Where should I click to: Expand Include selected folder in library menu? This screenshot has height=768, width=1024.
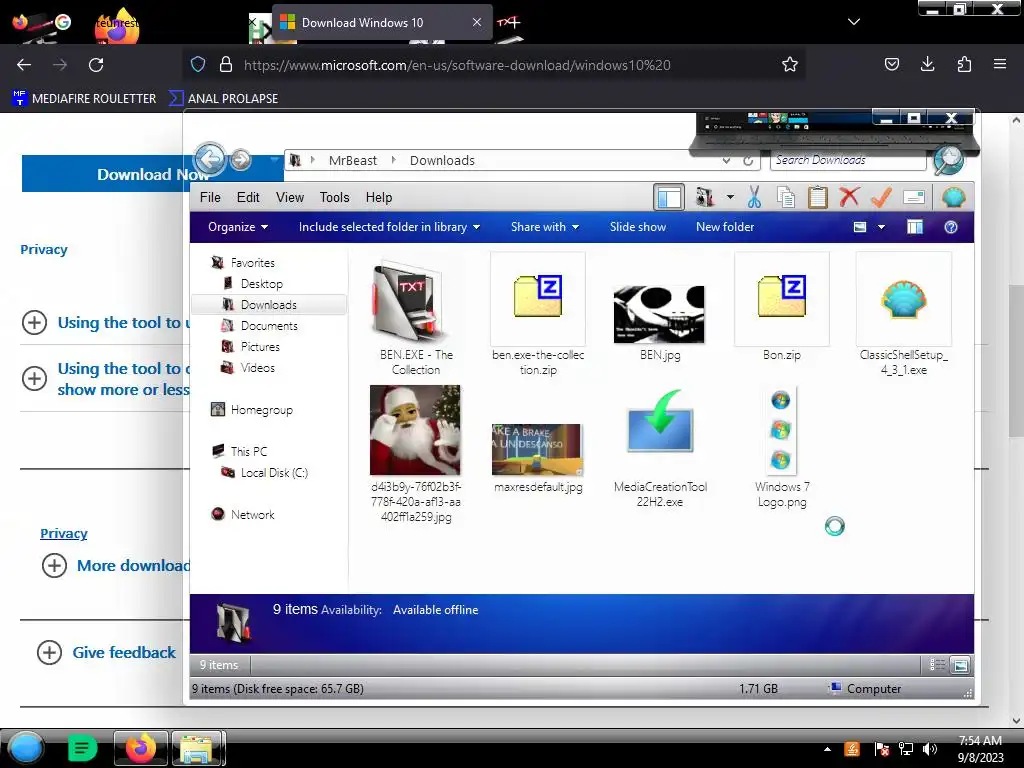pos(389,227)
